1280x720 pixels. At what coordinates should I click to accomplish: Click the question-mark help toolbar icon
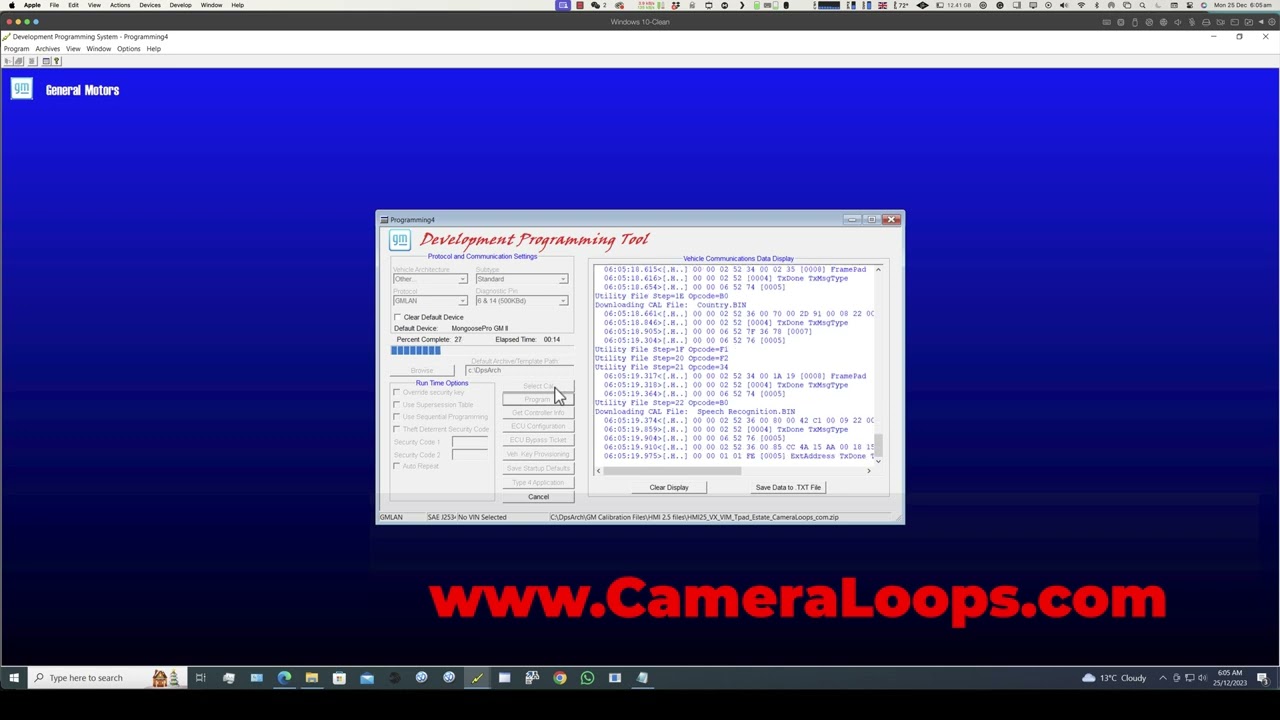[57, 61]
